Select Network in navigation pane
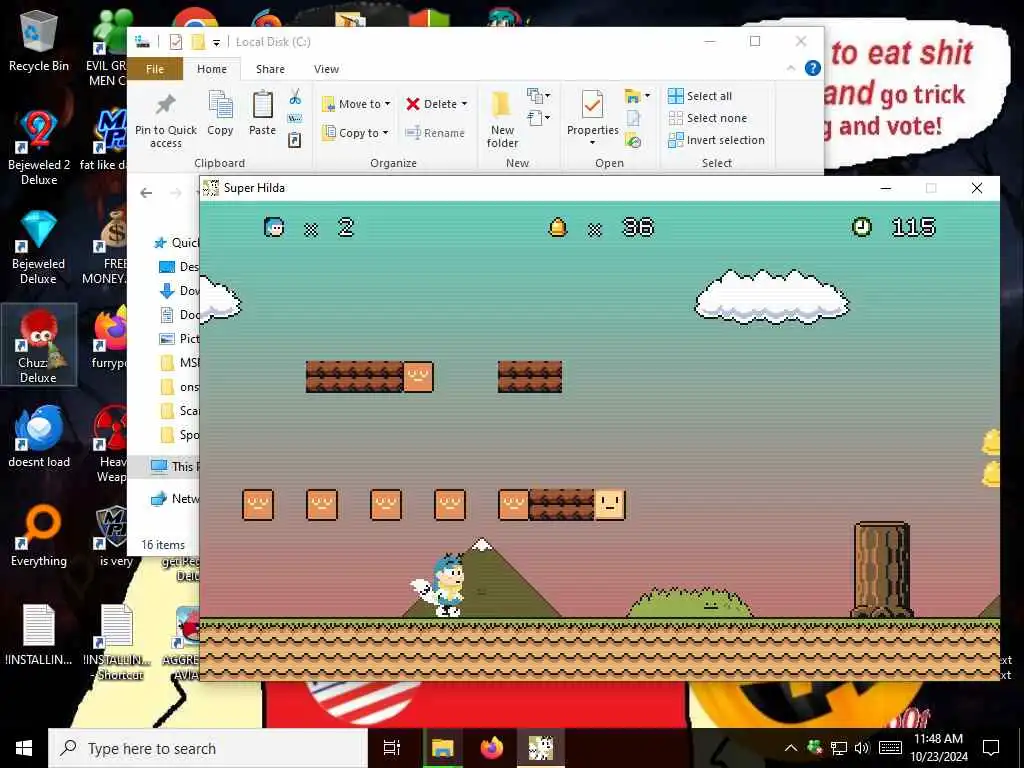 tap(174, 498)
